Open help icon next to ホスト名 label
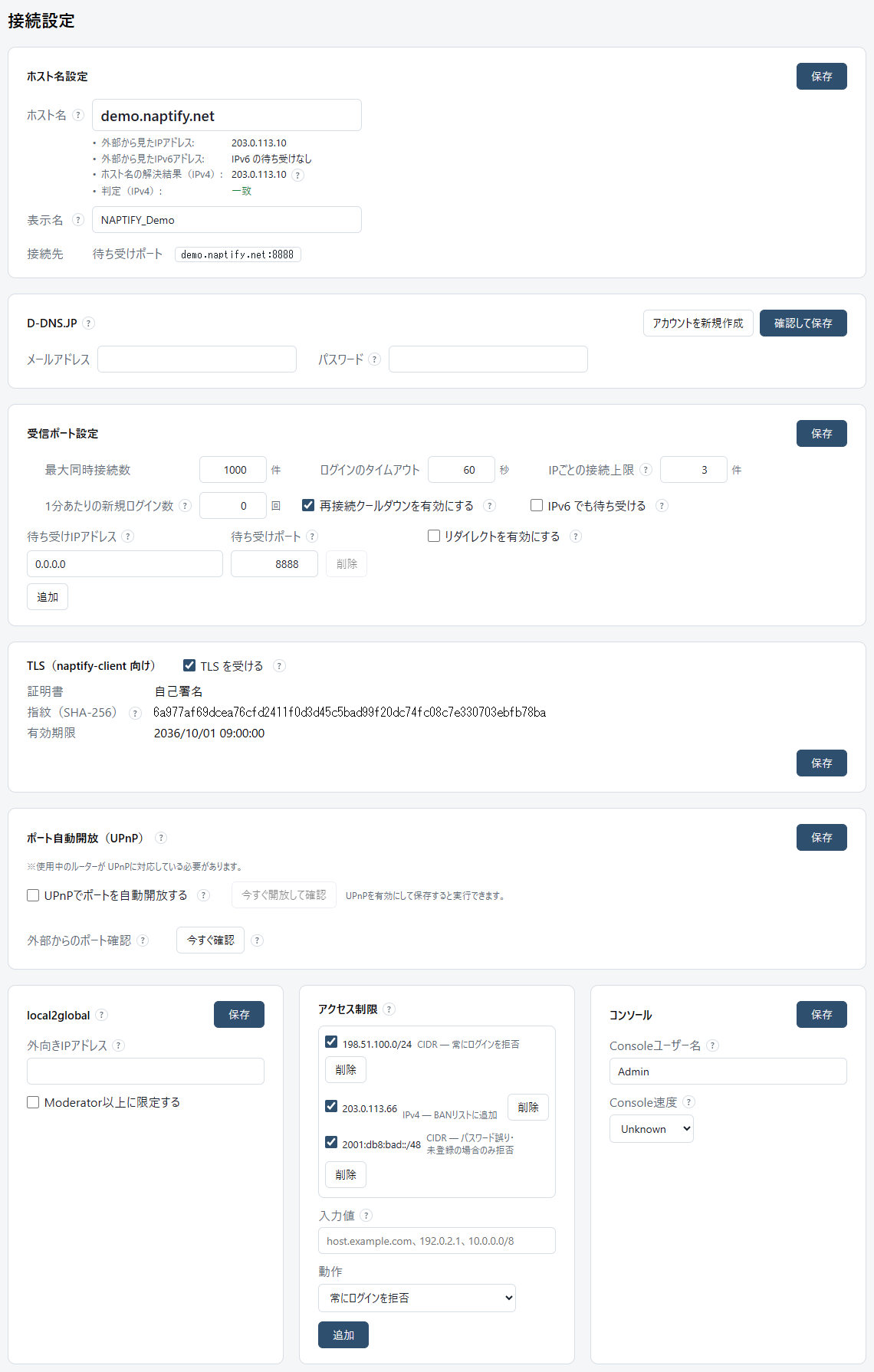This screenshot has height=1372, width=874. pyautogui.click(x=77, y=115)
